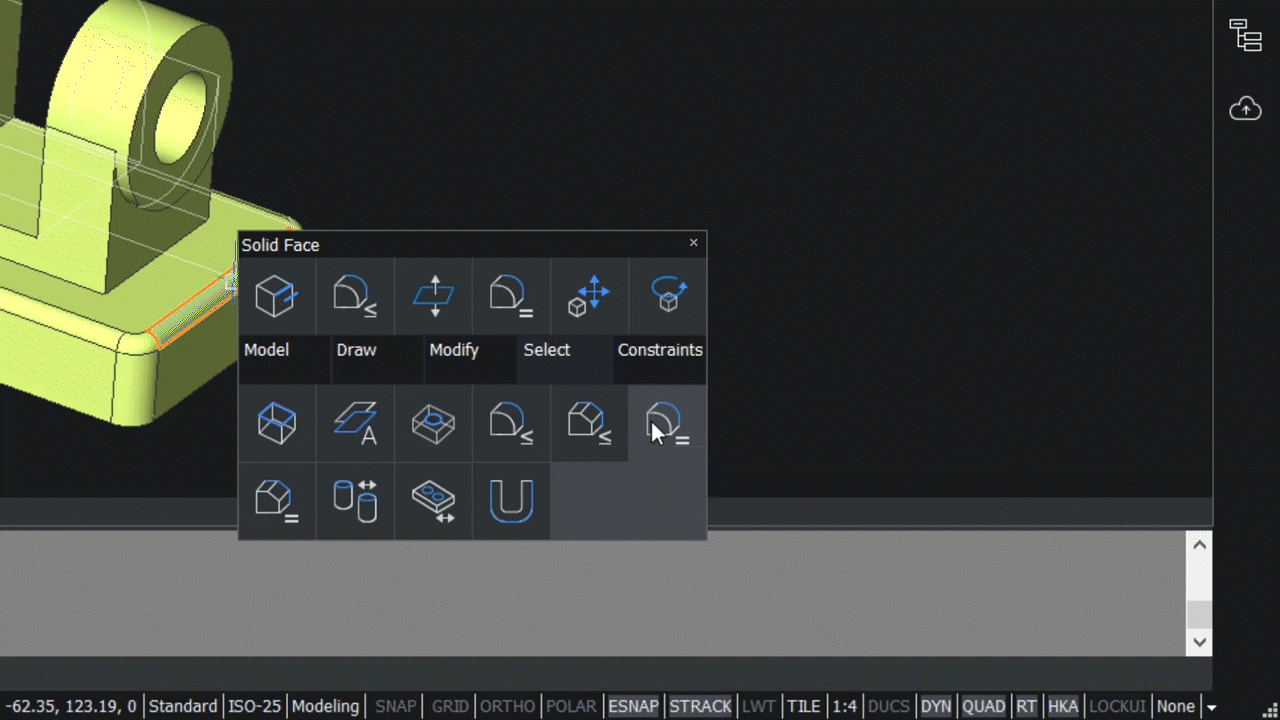Click the flip surface icon in the top row

(433, 296)
